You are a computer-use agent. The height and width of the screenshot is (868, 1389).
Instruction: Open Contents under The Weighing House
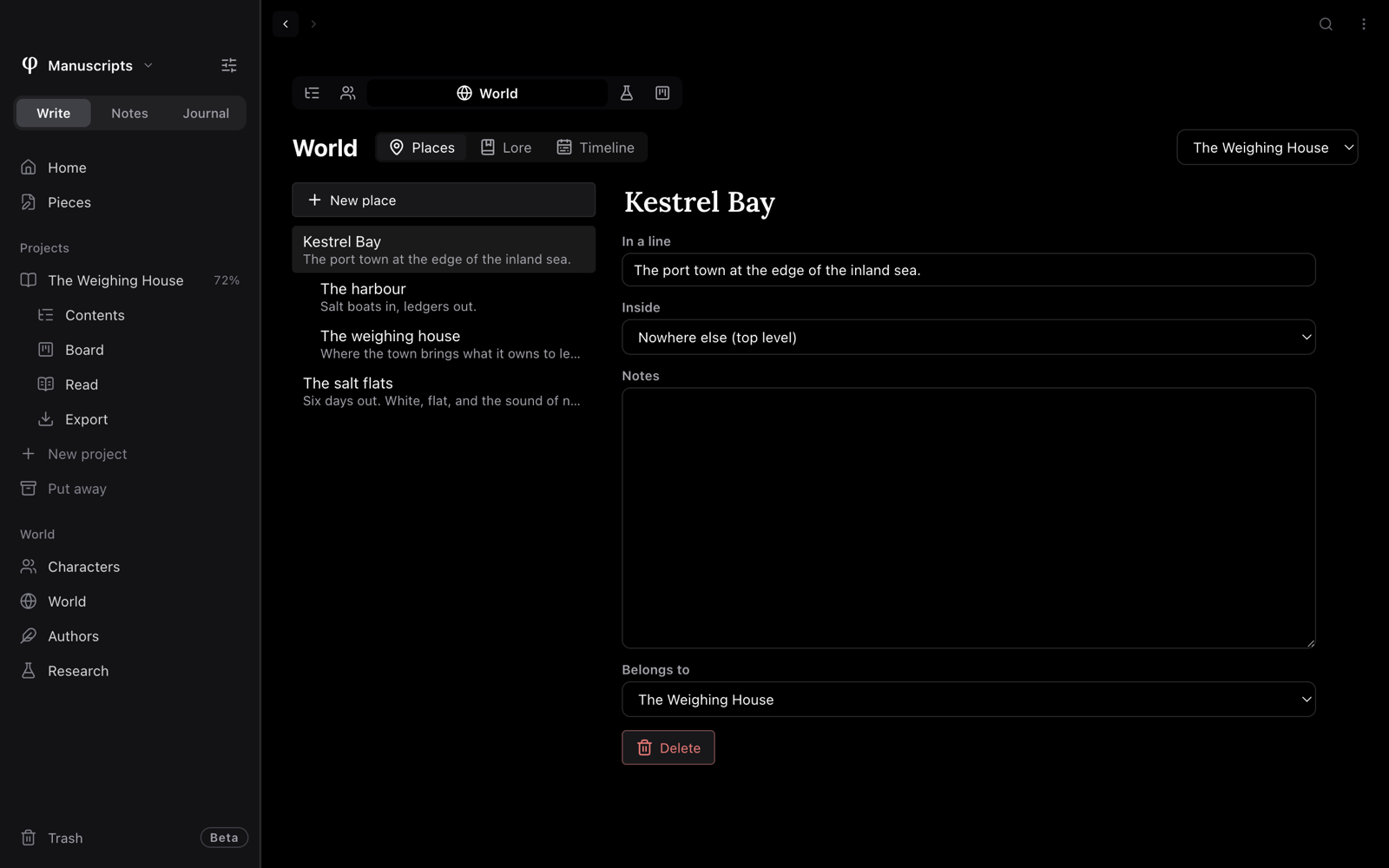(x=139, y=315)
